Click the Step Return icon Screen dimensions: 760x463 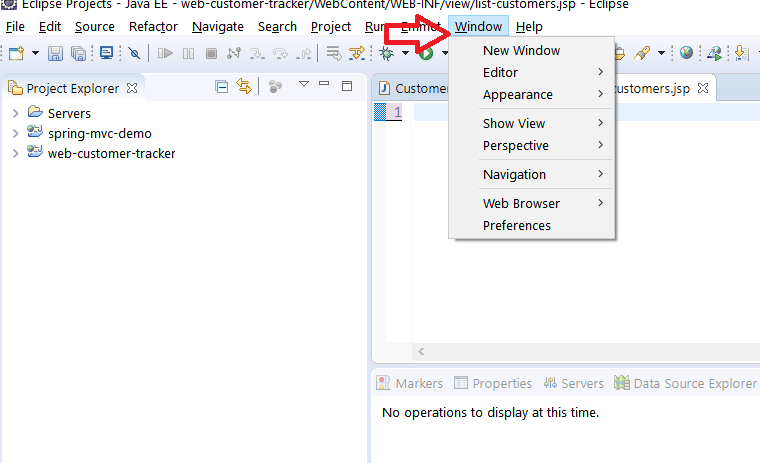[304, 53]
